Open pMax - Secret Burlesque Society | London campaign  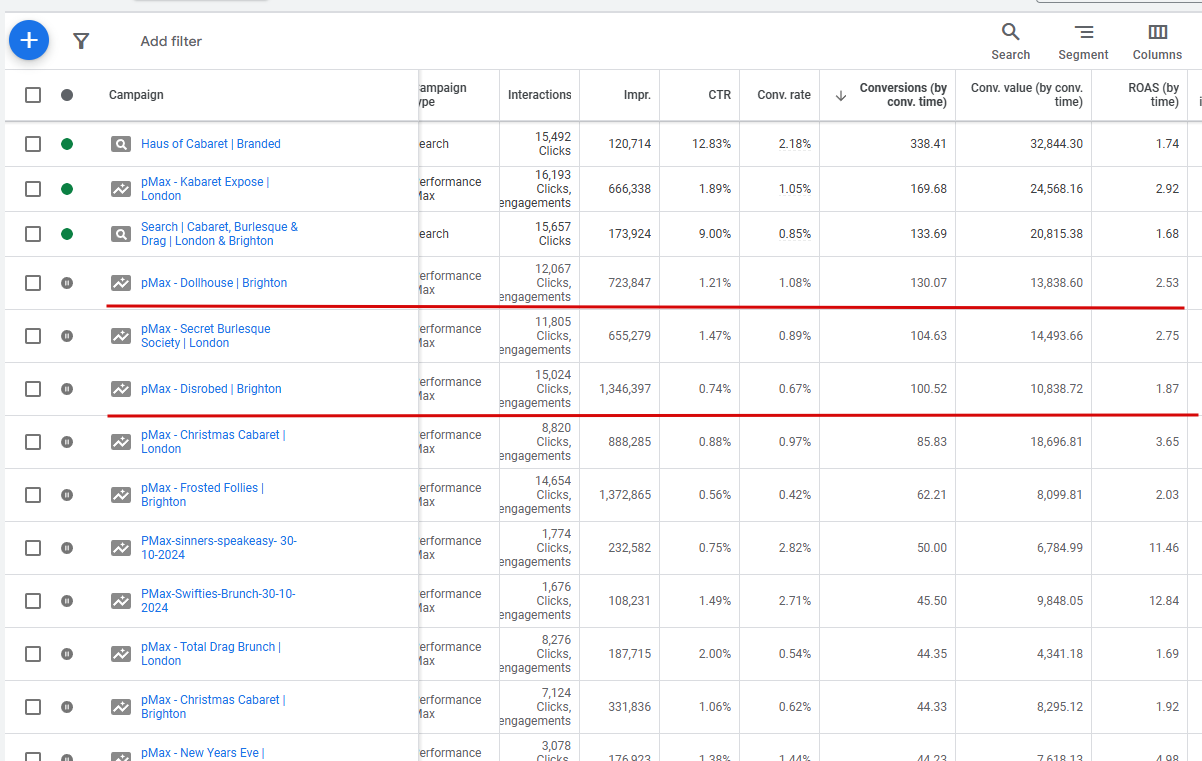205,336
